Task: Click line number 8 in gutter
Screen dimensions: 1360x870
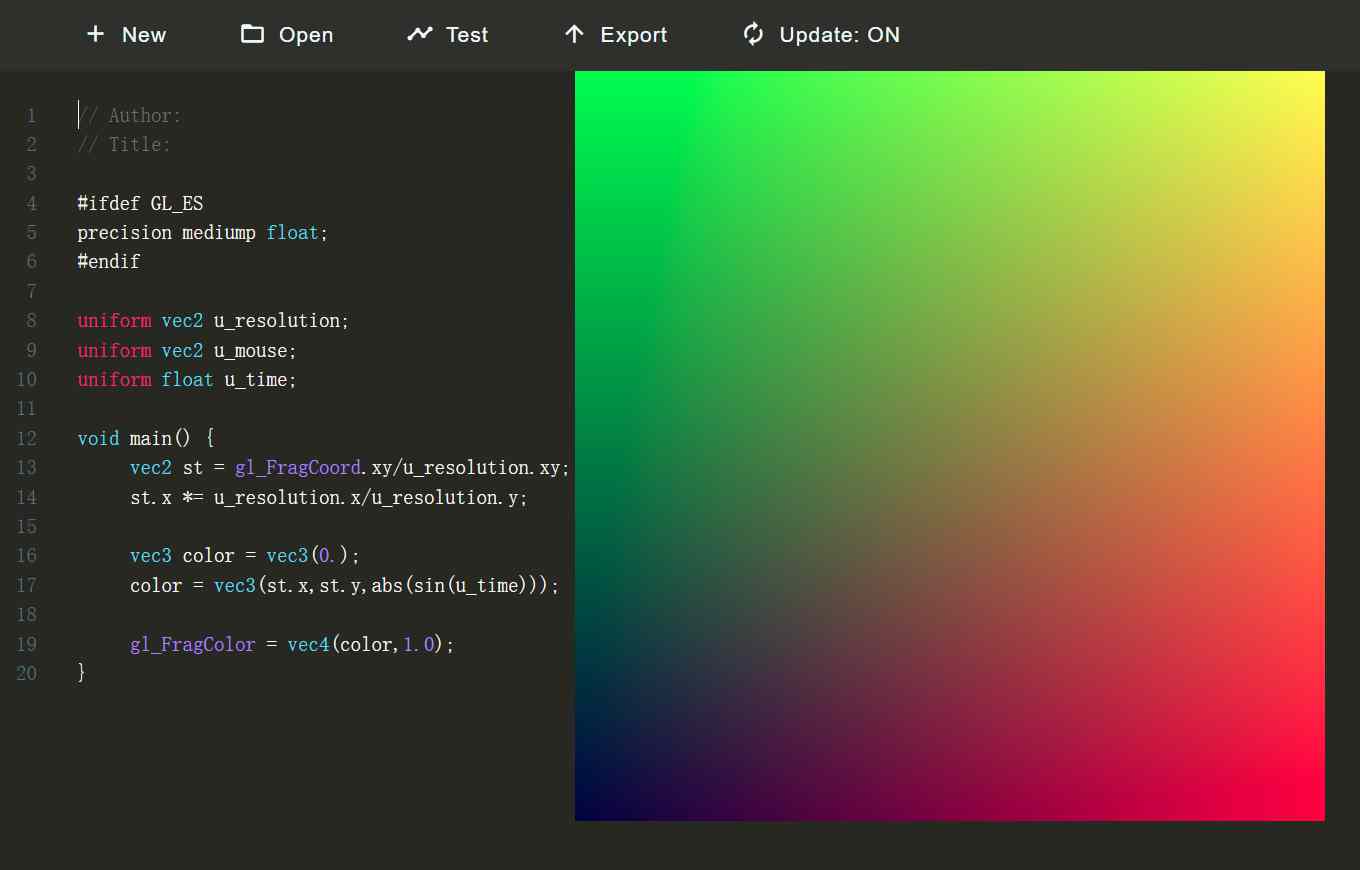Action: coord(31,320)
